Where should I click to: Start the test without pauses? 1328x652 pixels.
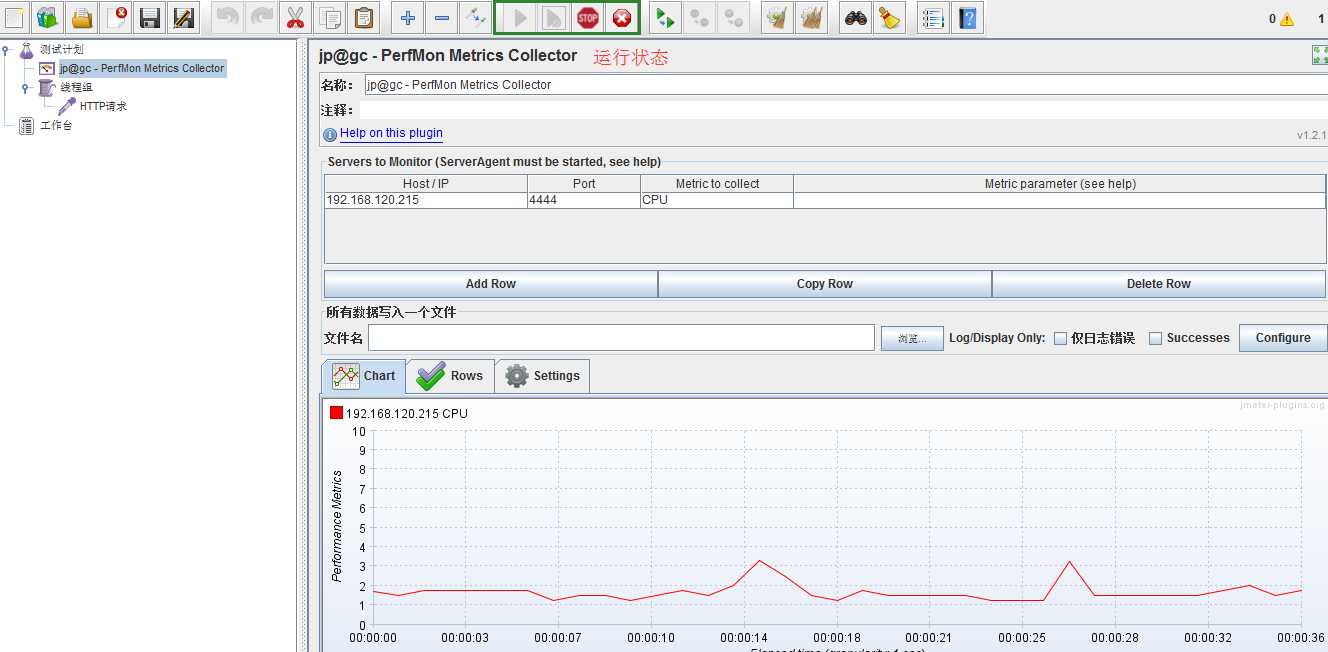click(x=554, y=17)
